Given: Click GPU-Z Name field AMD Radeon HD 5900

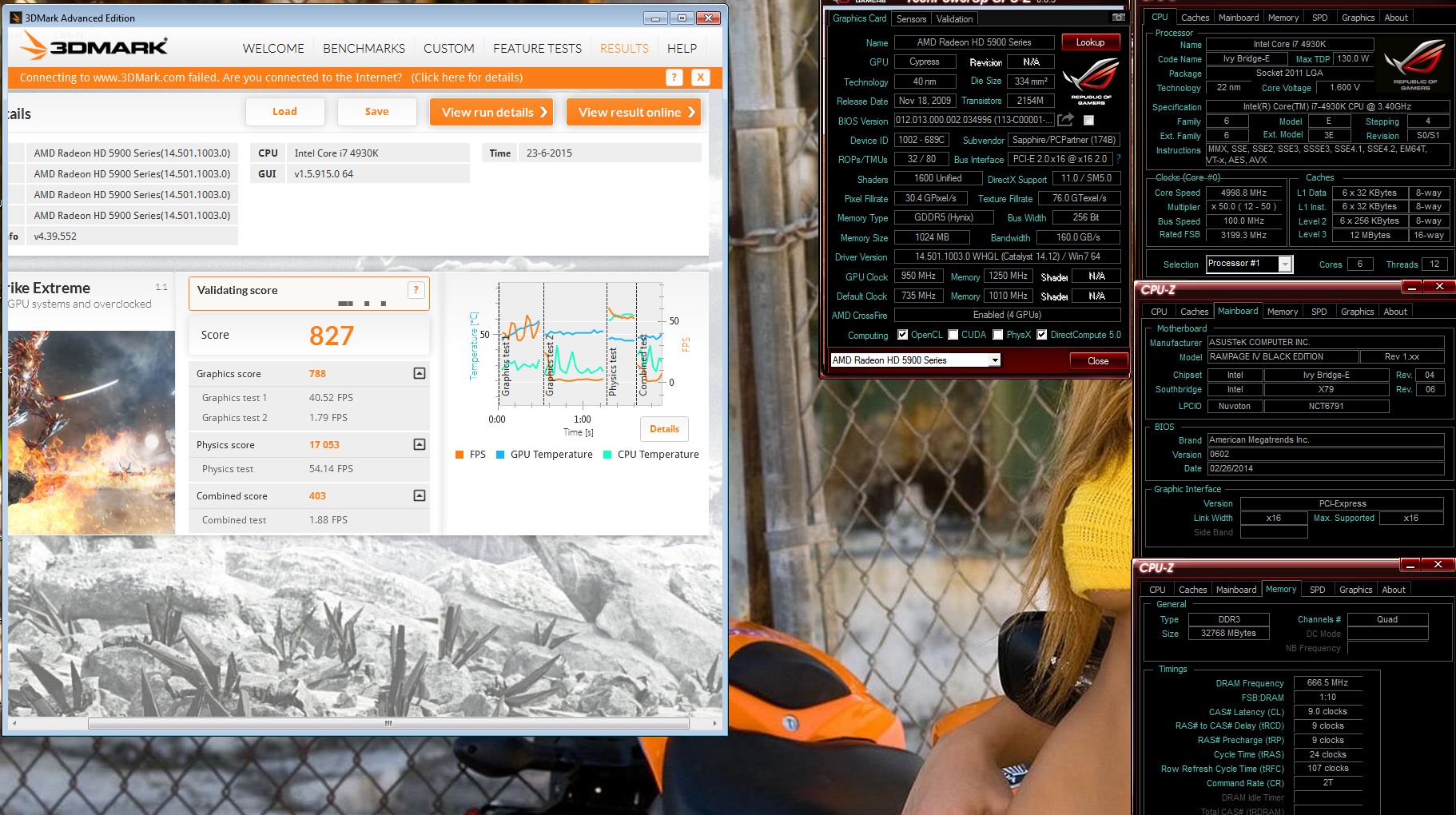Looking at the screenshot, I should click(x=974, y=42).
